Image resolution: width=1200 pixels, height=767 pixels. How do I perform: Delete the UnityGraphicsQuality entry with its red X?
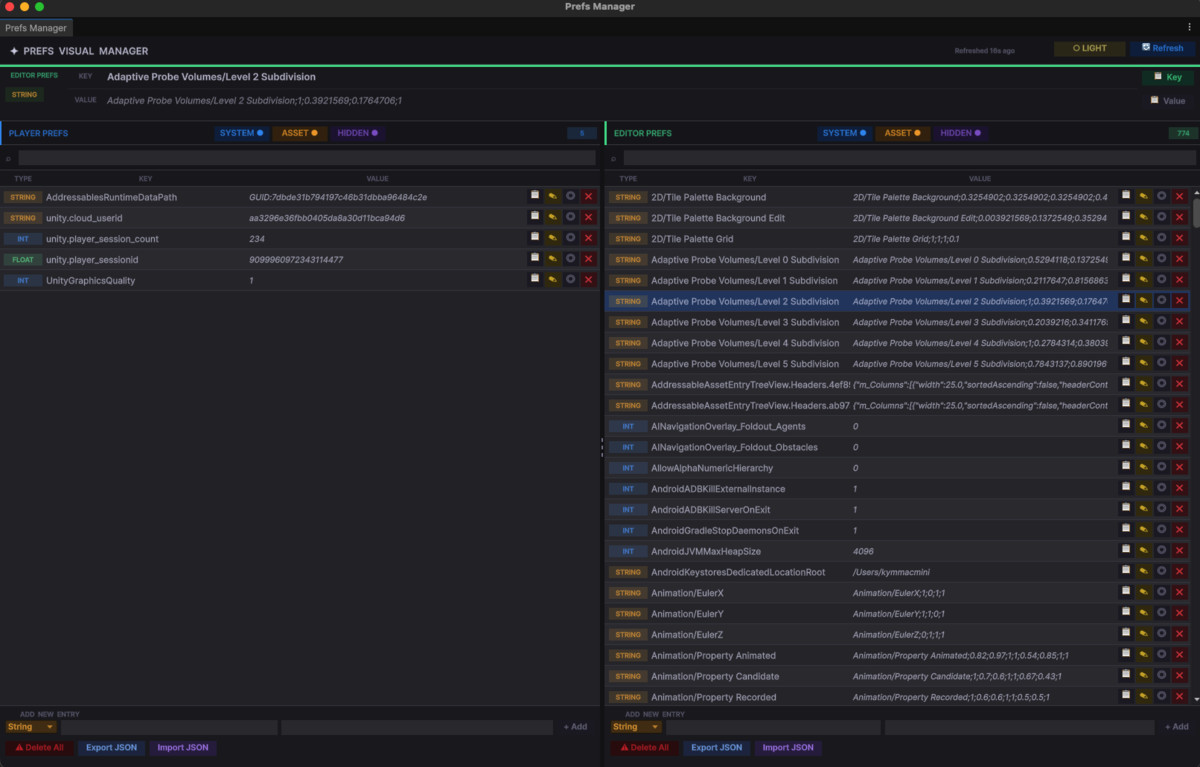click(588, 280)
